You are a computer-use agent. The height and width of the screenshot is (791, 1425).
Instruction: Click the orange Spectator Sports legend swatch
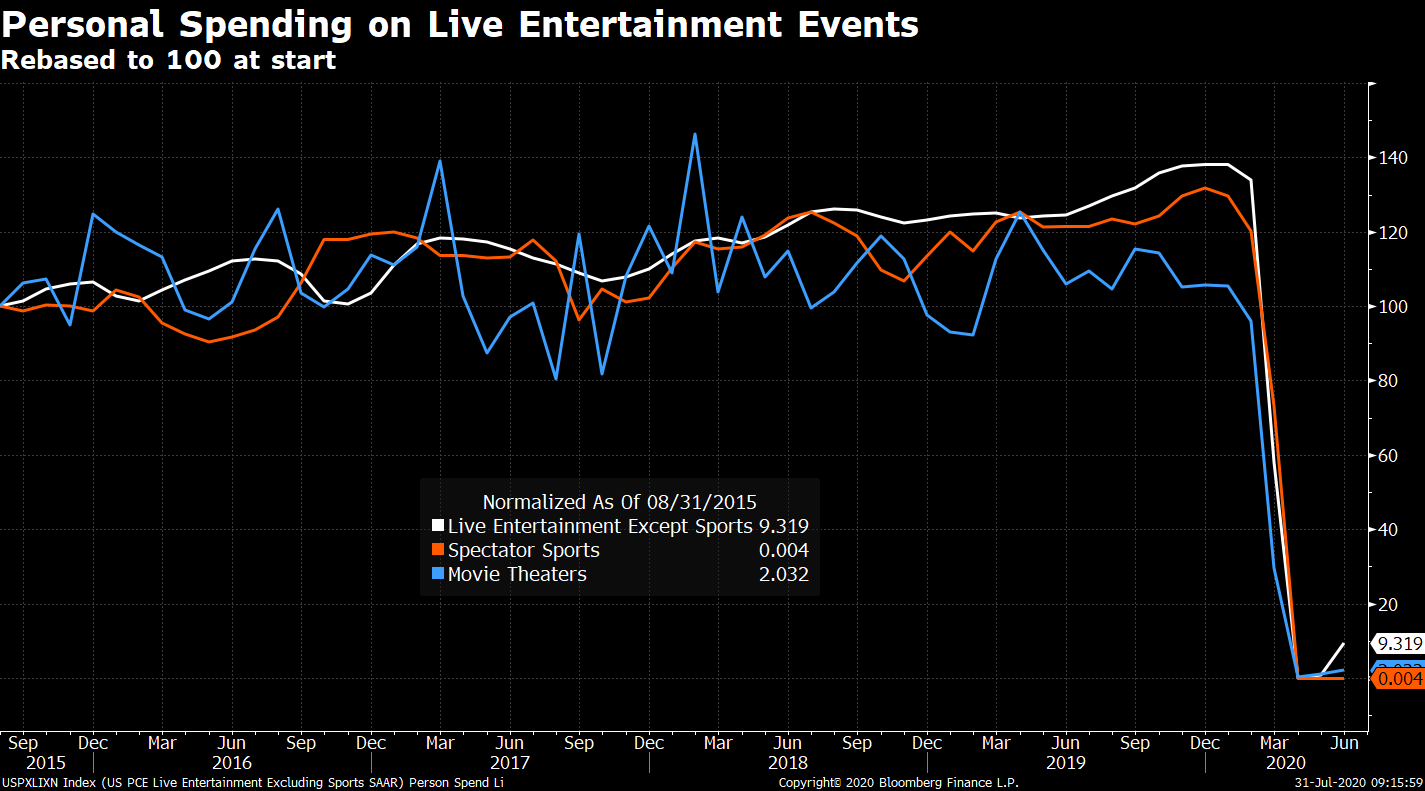(437, 550)
